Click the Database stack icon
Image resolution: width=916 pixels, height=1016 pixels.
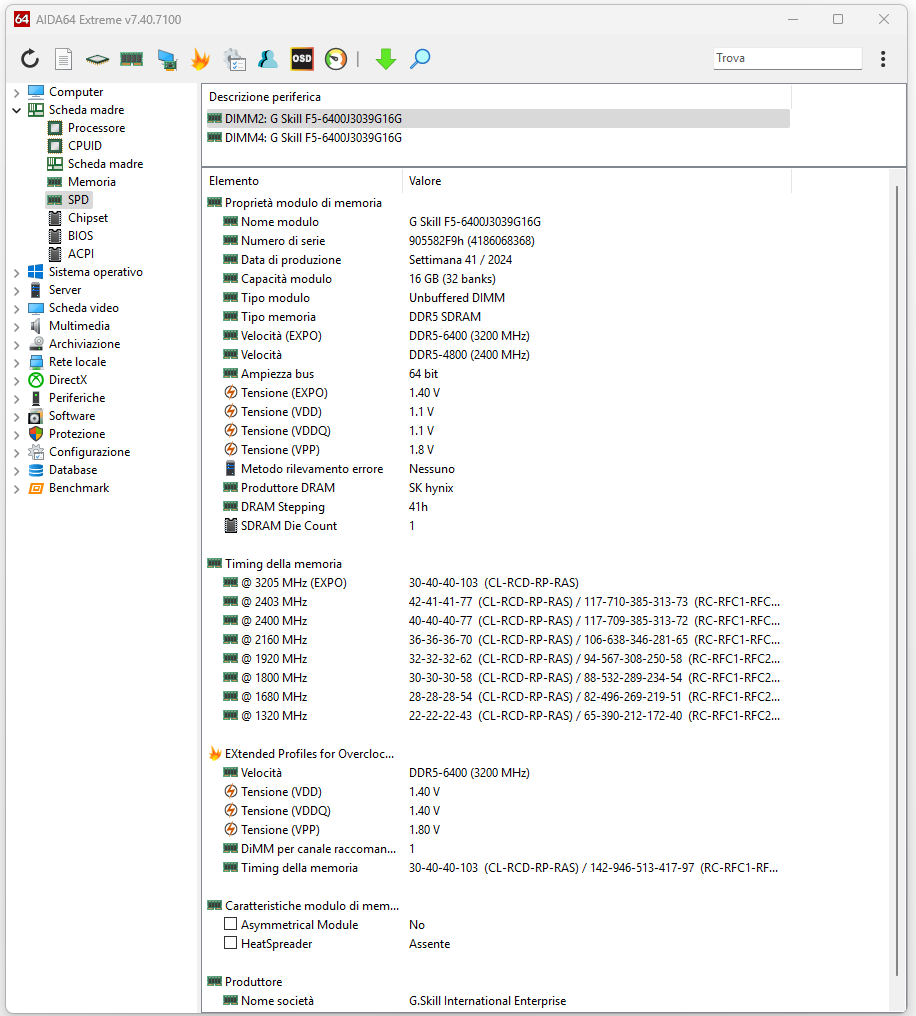pyautogui.click(x=36, y=470)
